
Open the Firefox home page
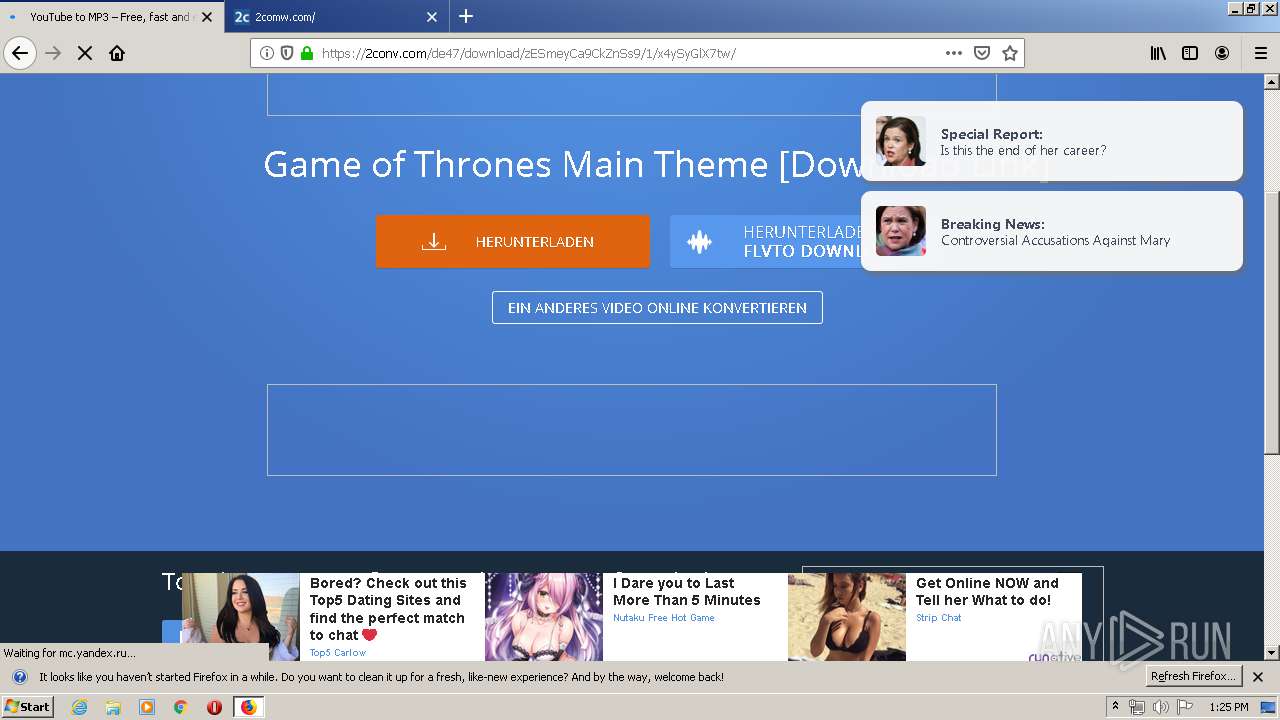(117, 53)
